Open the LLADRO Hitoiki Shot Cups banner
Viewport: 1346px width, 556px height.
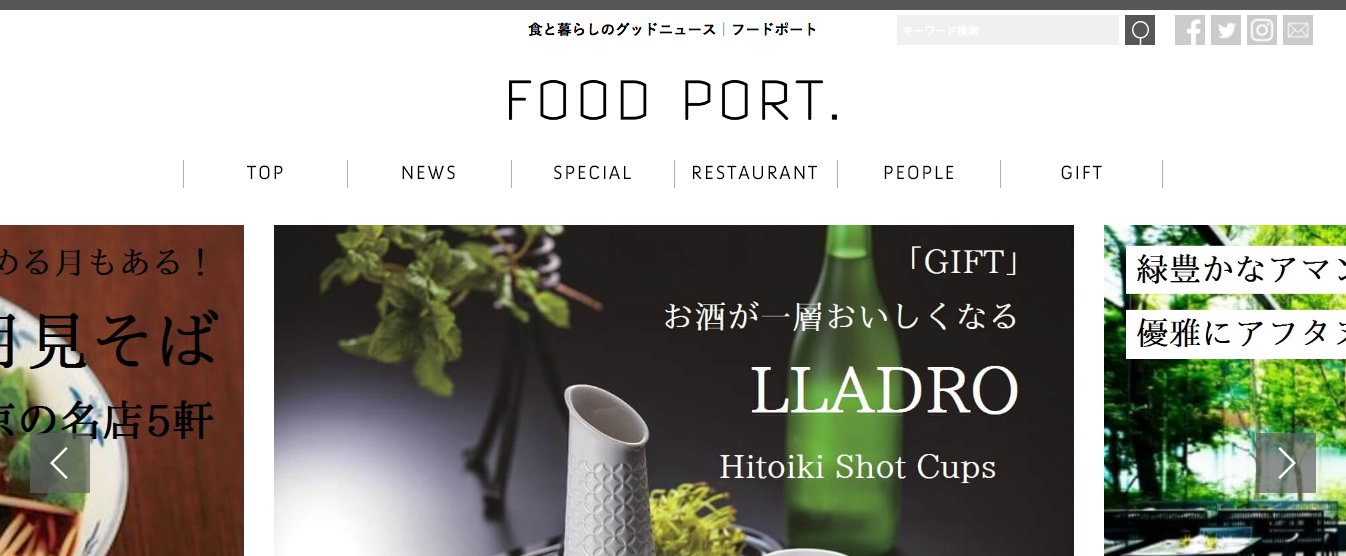(674, 390)
